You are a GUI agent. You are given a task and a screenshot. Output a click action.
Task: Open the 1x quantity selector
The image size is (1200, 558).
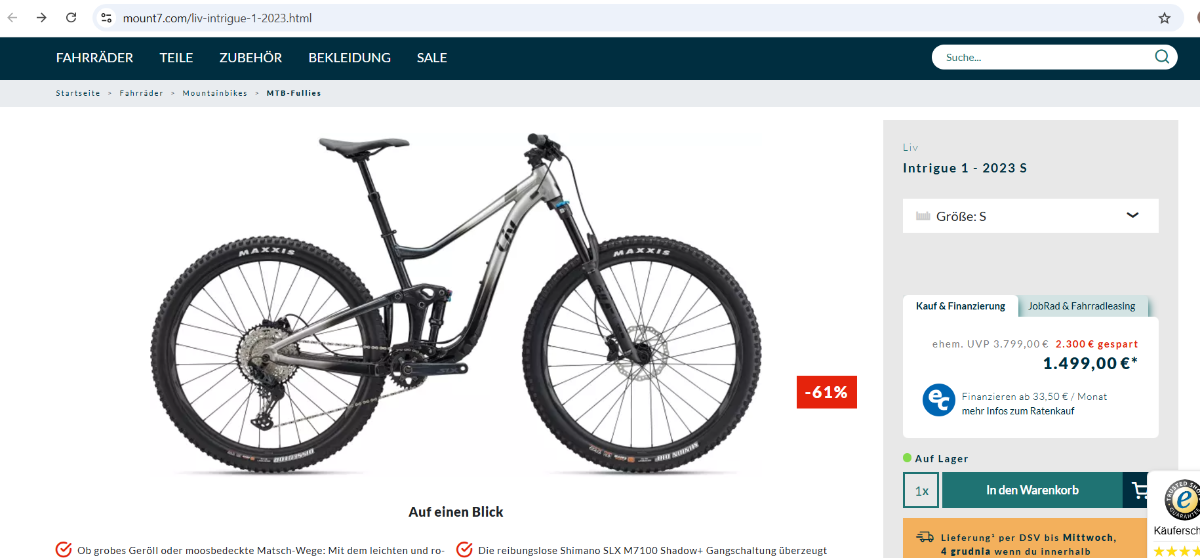(x=921, y=490)
